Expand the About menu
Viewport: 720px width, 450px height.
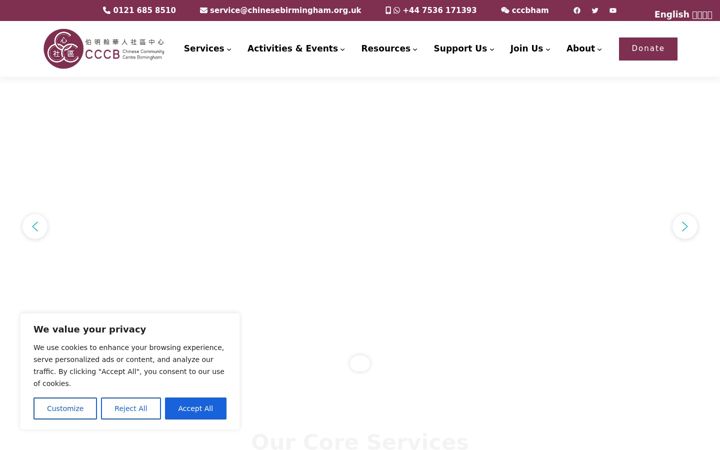pyautogui.click(x=584, y=48)
